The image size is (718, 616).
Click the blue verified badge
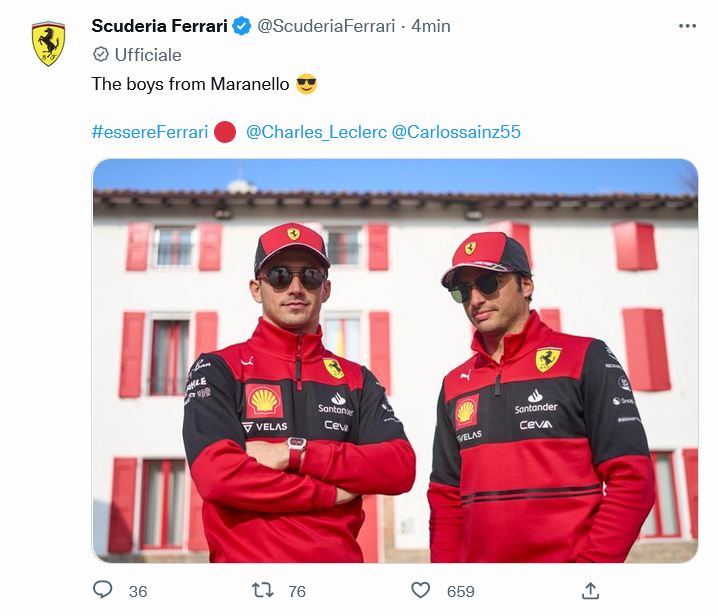pyautogui.click(x=241, y=26)
